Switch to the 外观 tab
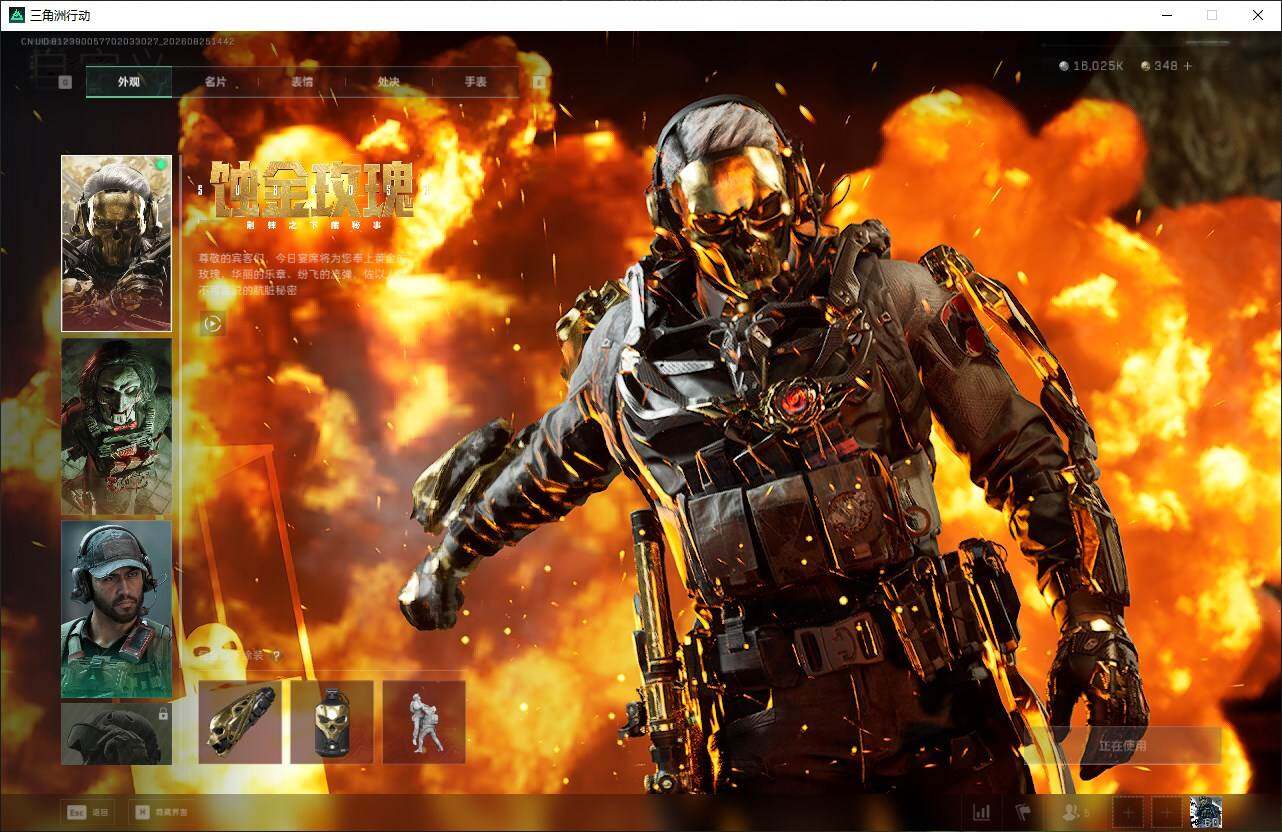 (129, 82)
